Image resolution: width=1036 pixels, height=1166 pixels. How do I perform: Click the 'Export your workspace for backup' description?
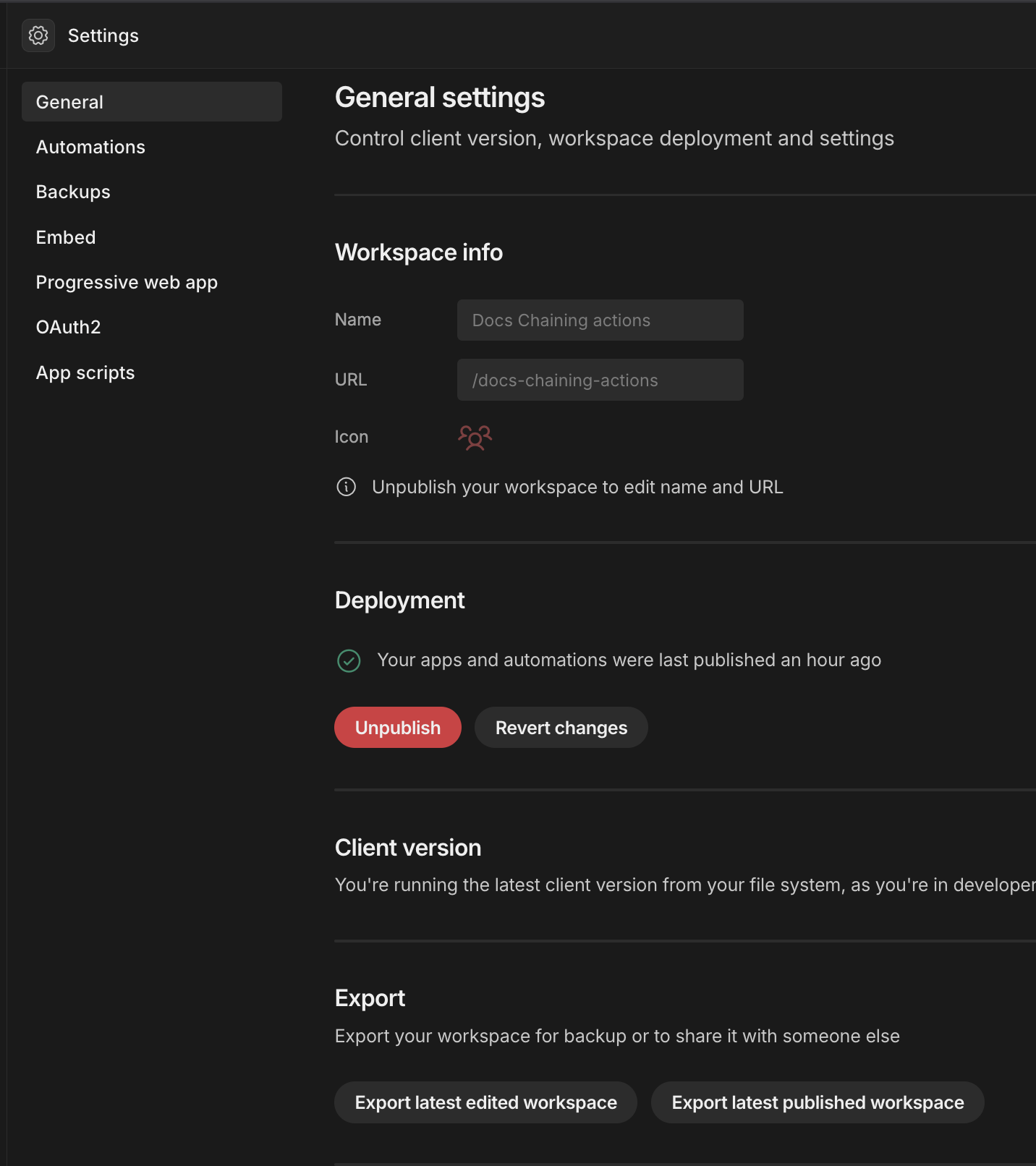[x=617, y=1036]
